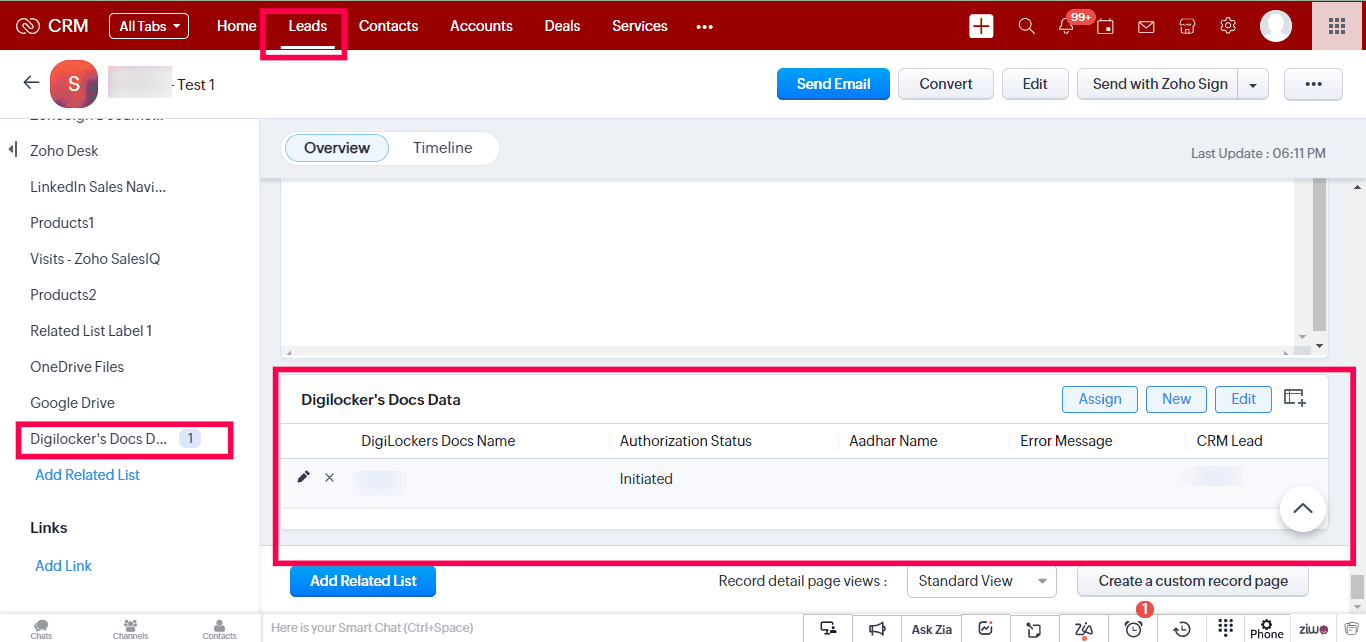
Task: Open the mail envelope icon
Action: tap(1146, 27)
